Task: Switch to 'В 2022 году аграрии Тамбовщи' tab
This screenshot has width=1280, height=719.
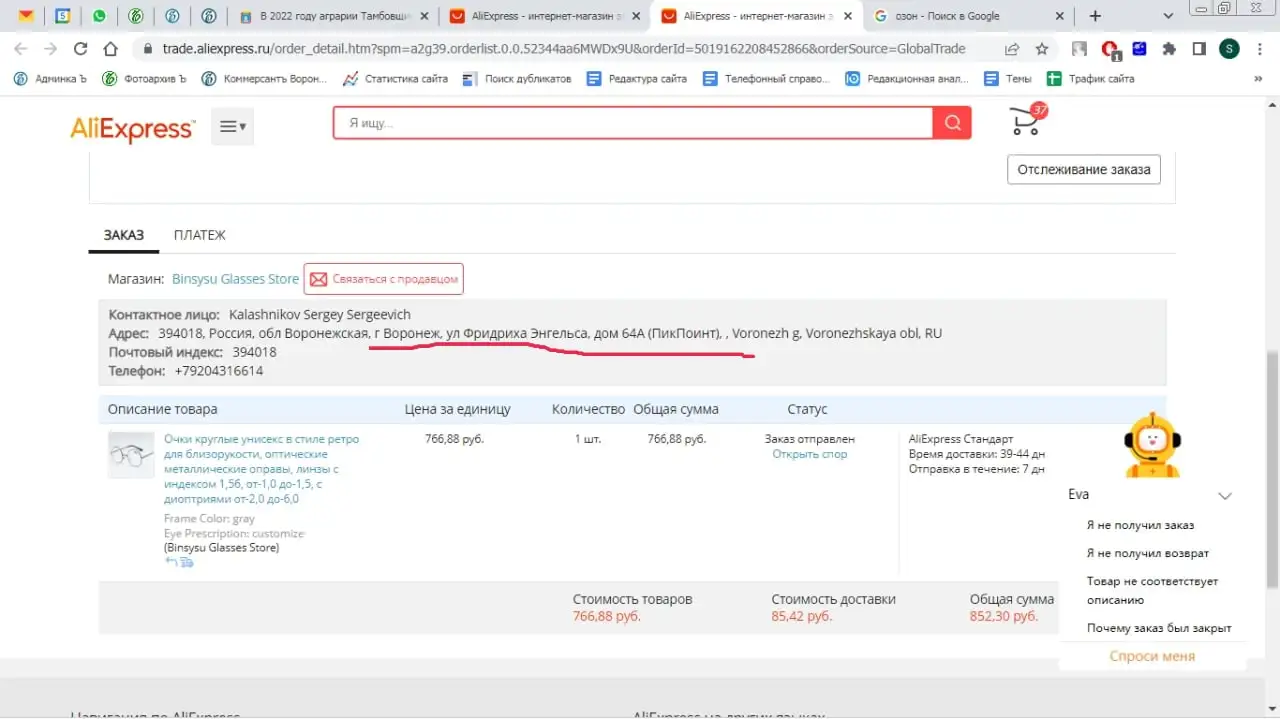Action: click(x=334, y=16)
